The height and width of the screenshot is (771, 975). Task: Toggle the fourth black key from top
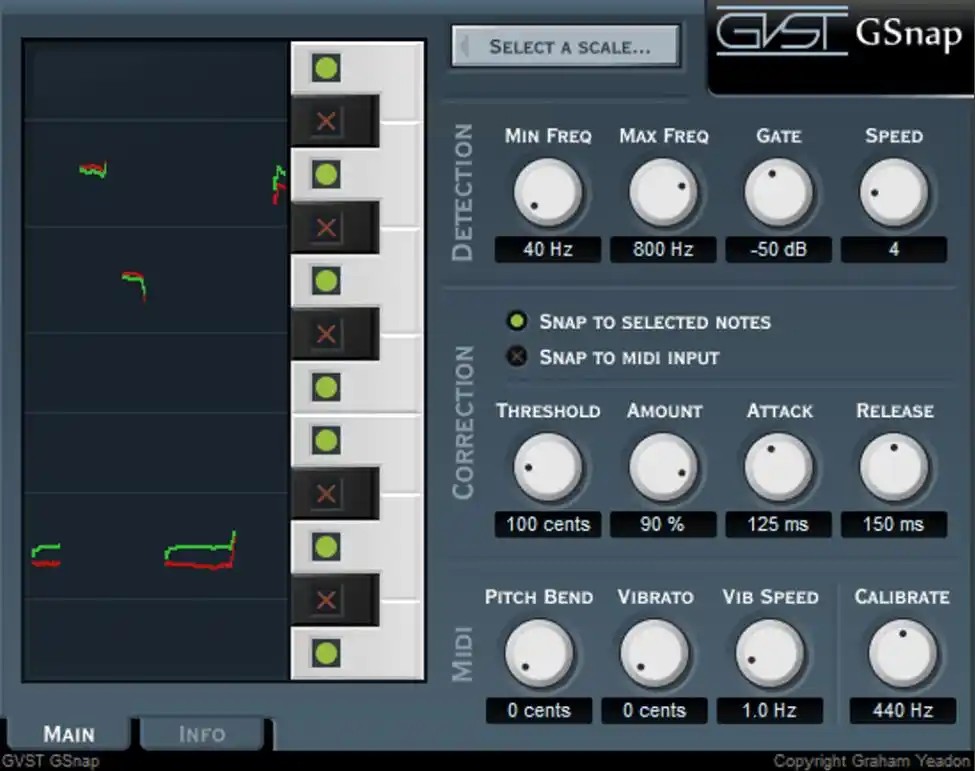(326, 494)
